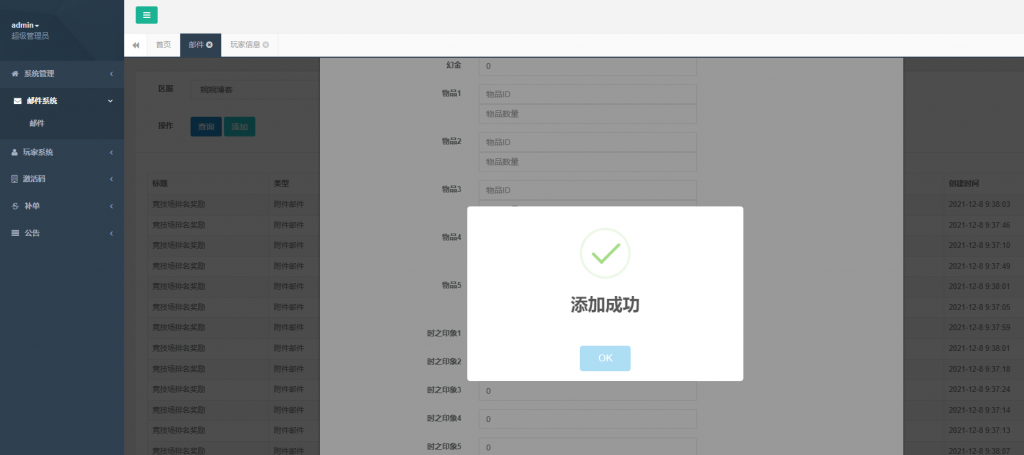Screen dimensions: 1024x455
Task: Close the 玩家信息 tab via its X
Action: [266, 45]
